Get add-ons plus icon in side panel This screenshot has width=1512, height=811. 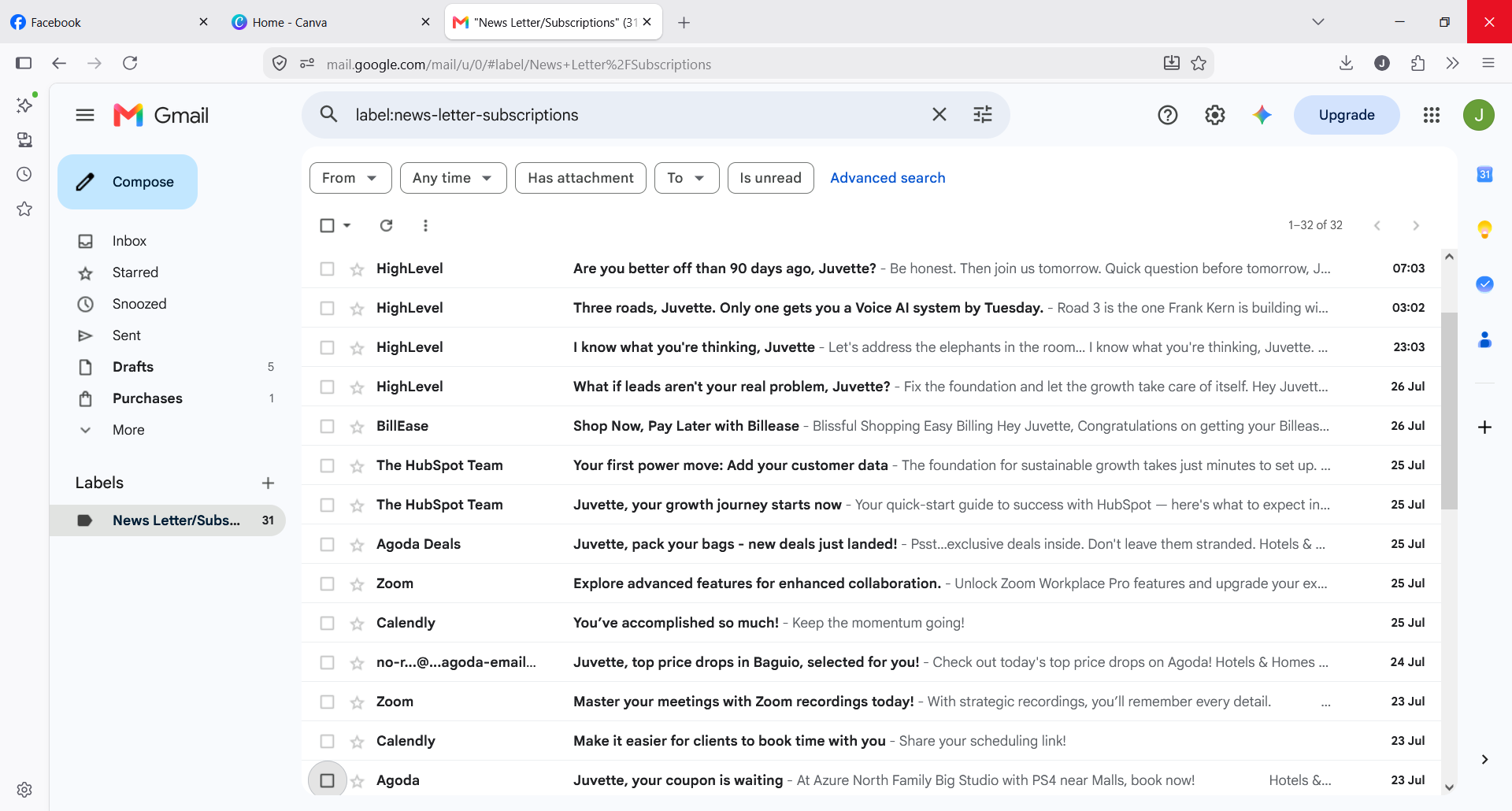[1484, 427]
